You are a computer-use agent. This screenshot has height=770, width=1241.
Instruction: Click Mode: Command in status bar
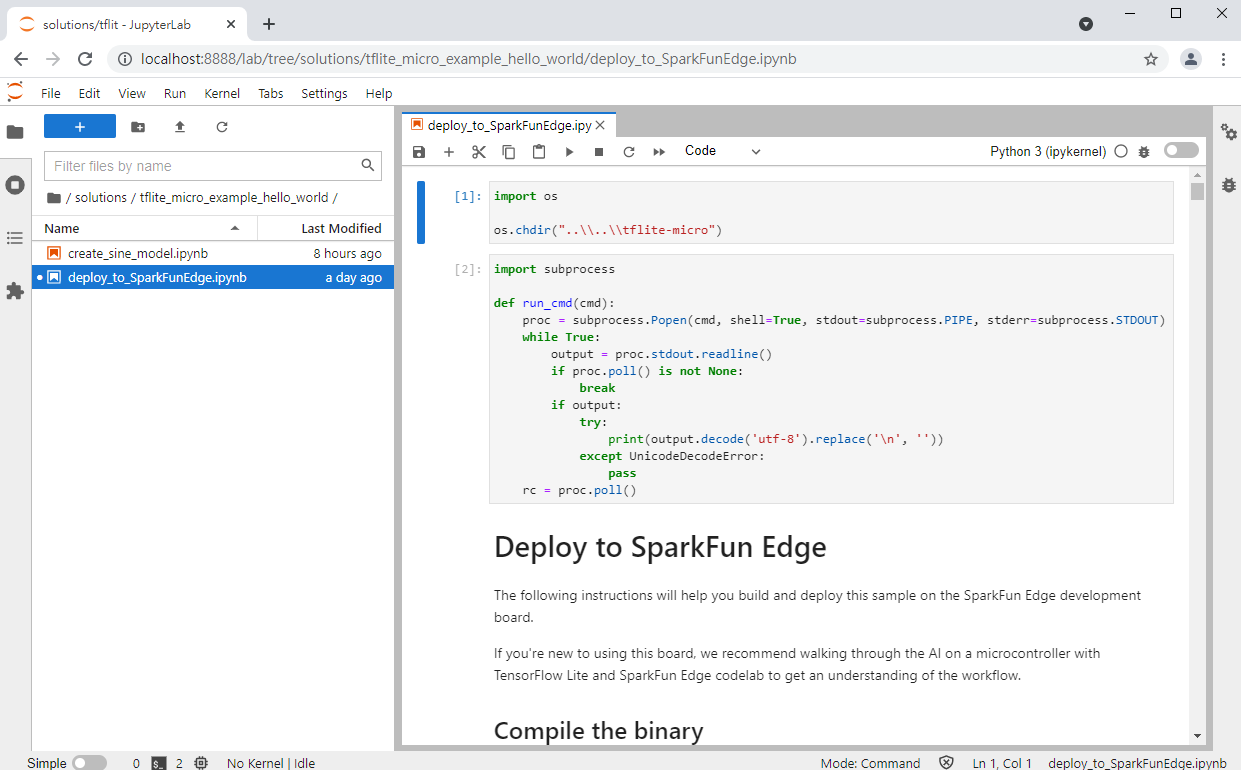pos(870,763)
